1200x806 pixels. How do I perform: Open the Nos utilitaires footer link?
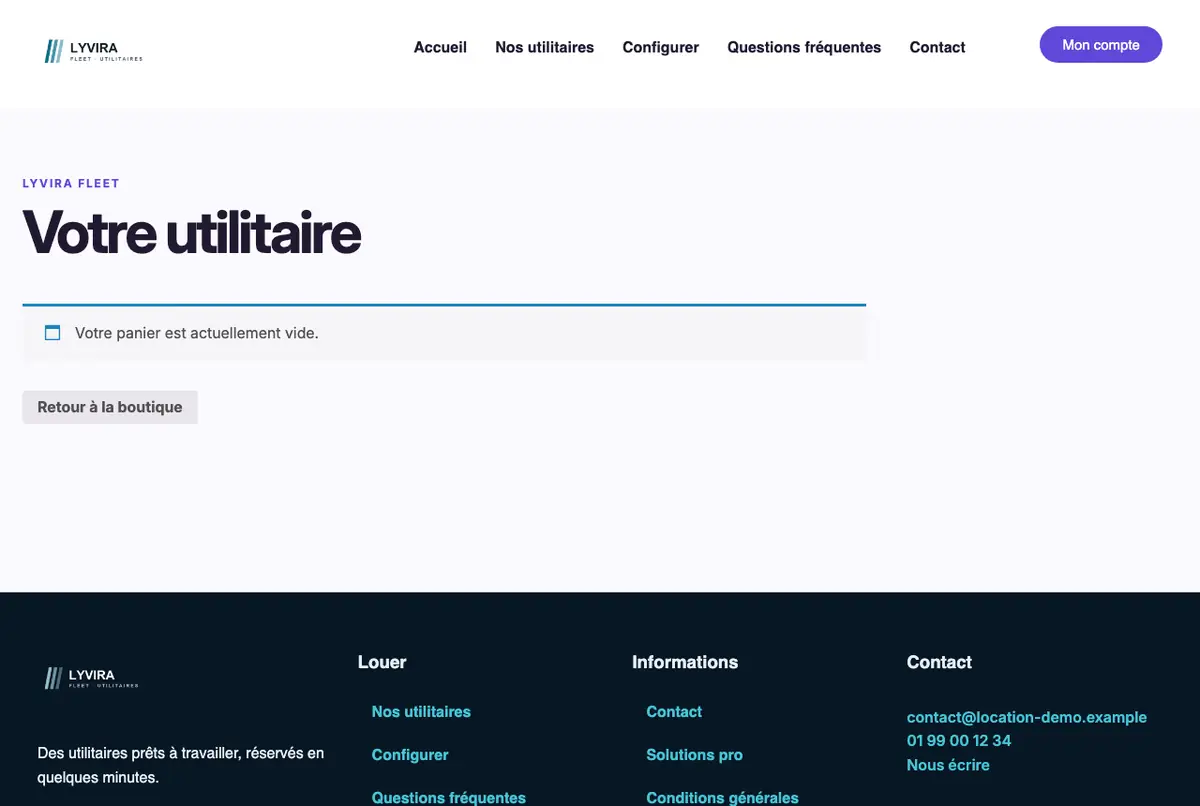click(x=421, y=712)
